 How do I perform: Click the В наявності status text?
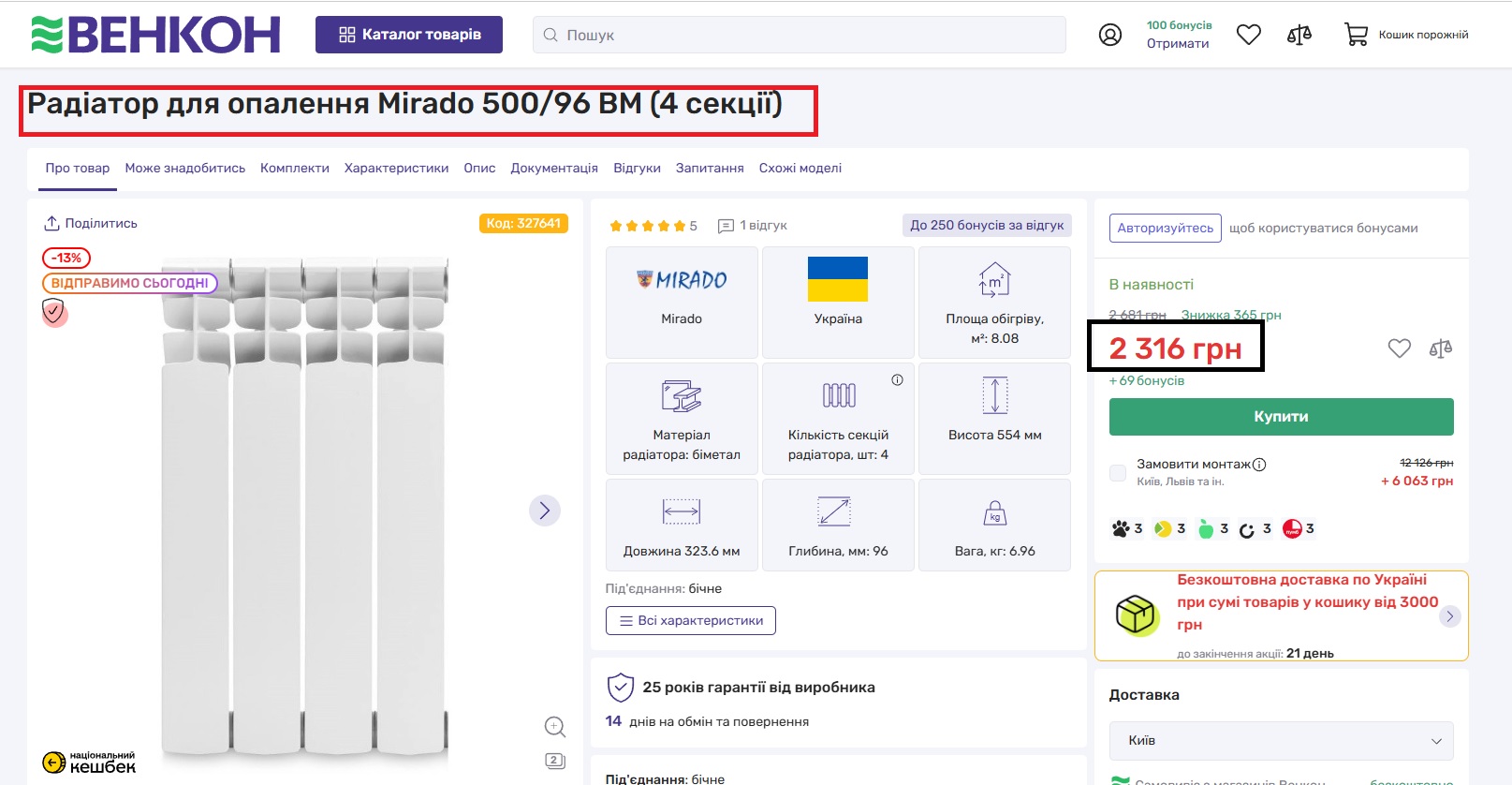click(1152, 285)
